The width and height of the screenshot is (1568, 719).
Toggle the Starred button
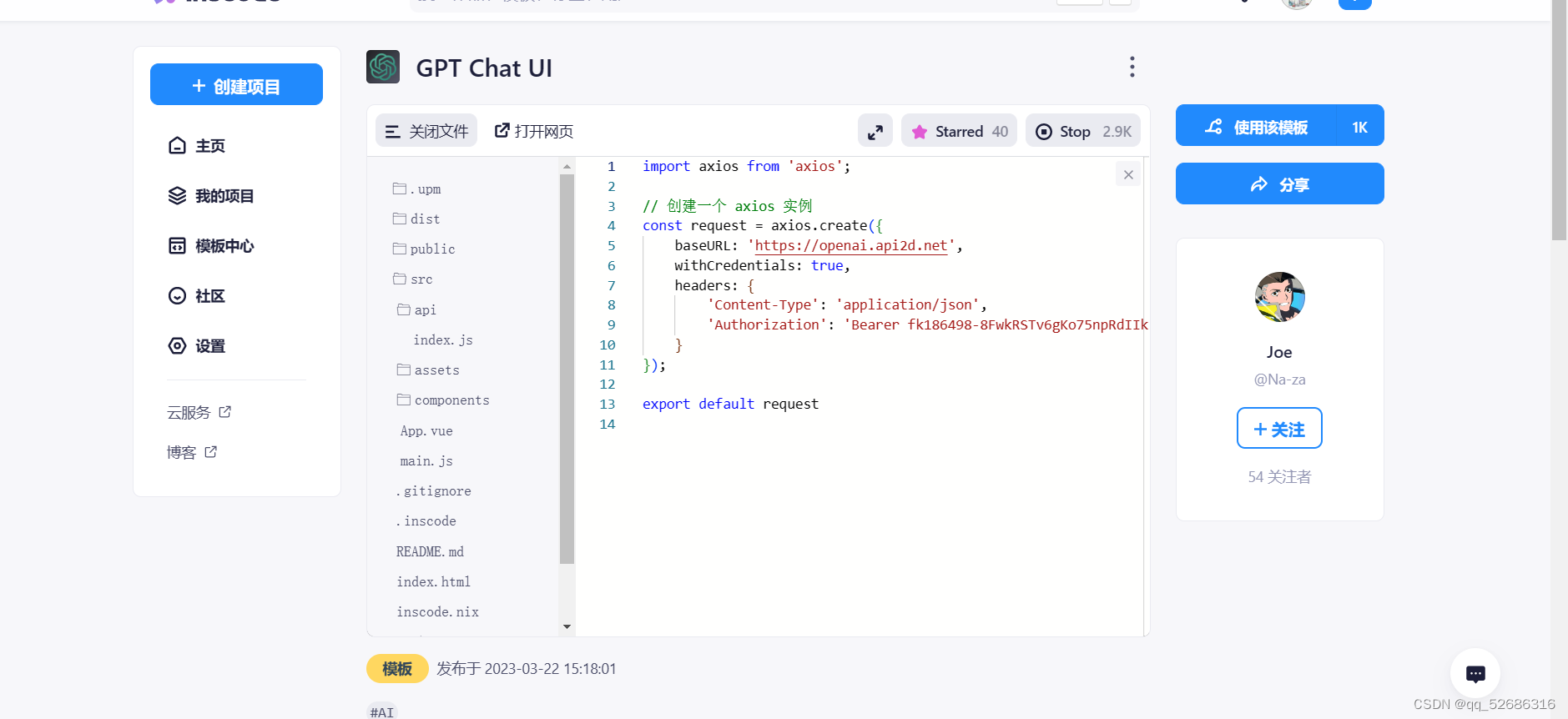tap(959, 131)
